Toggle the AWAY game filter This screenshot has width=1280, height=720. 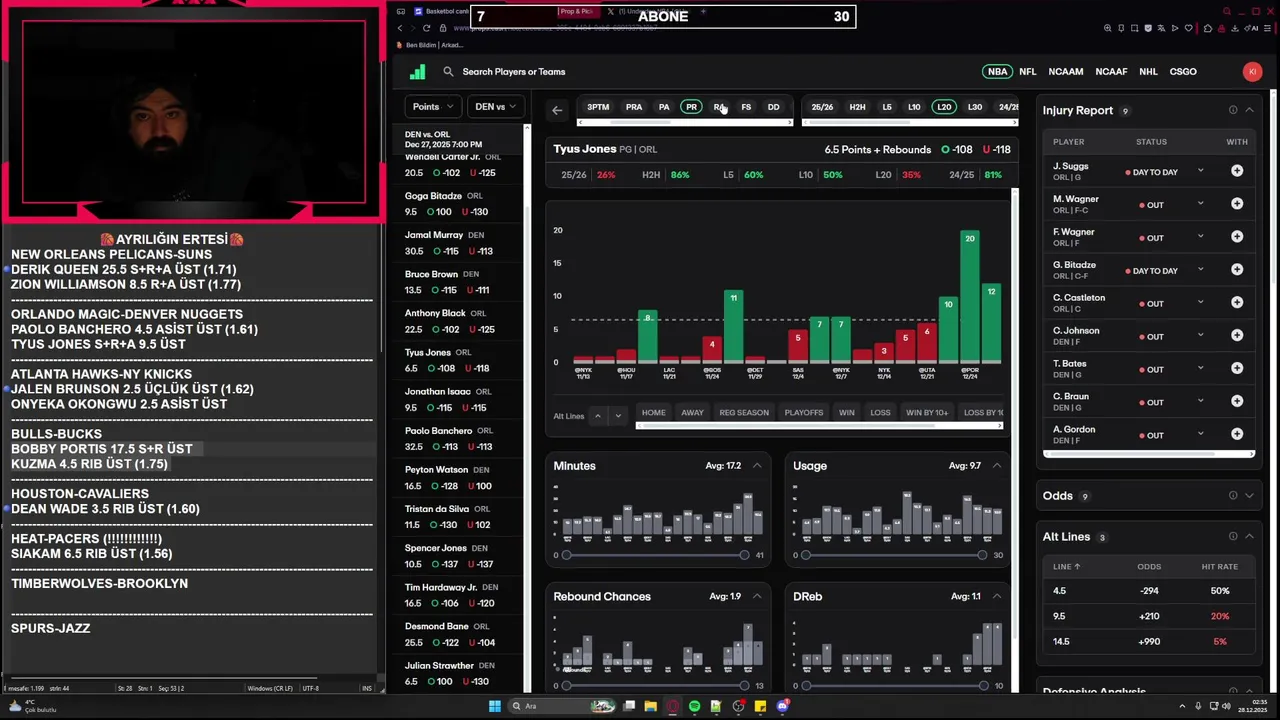pos(692,412)
